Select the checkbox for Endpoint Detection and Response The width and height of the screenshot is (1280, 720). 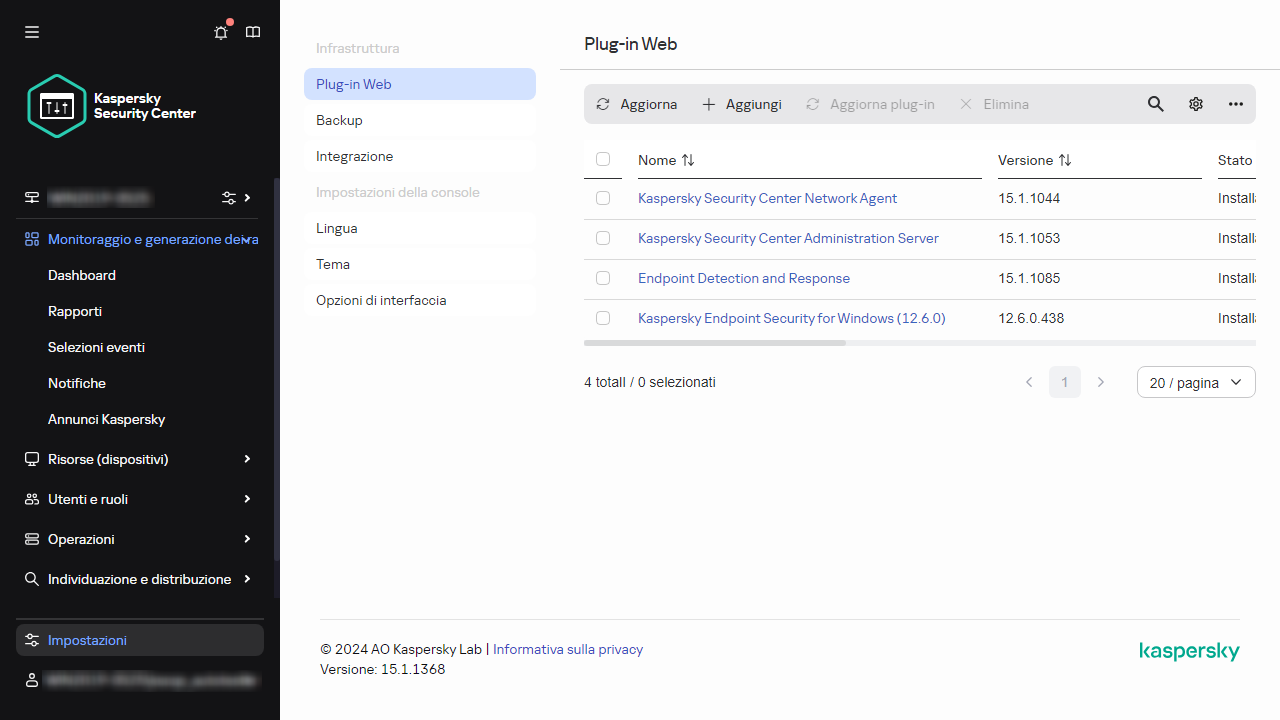(603, 278)
